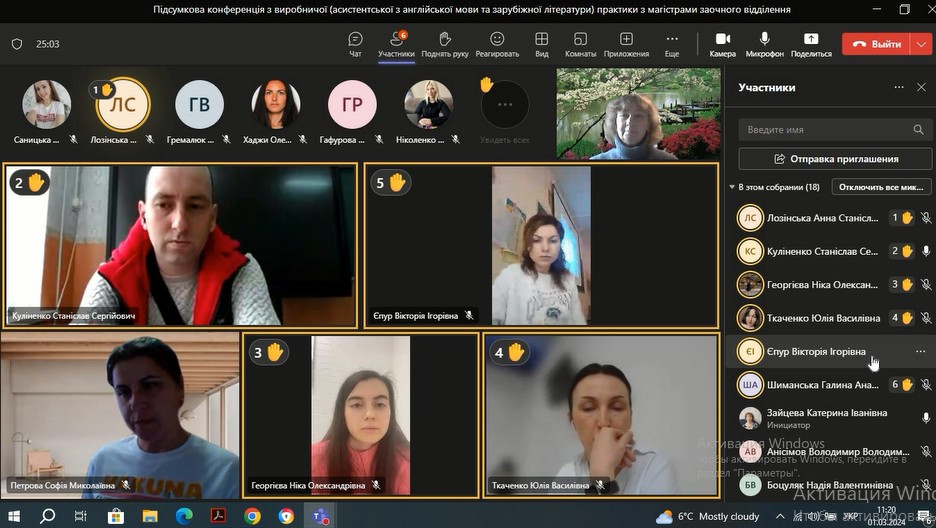
Task: Select Анісімов Володимир in the participants list
Action: coord(830,452)
